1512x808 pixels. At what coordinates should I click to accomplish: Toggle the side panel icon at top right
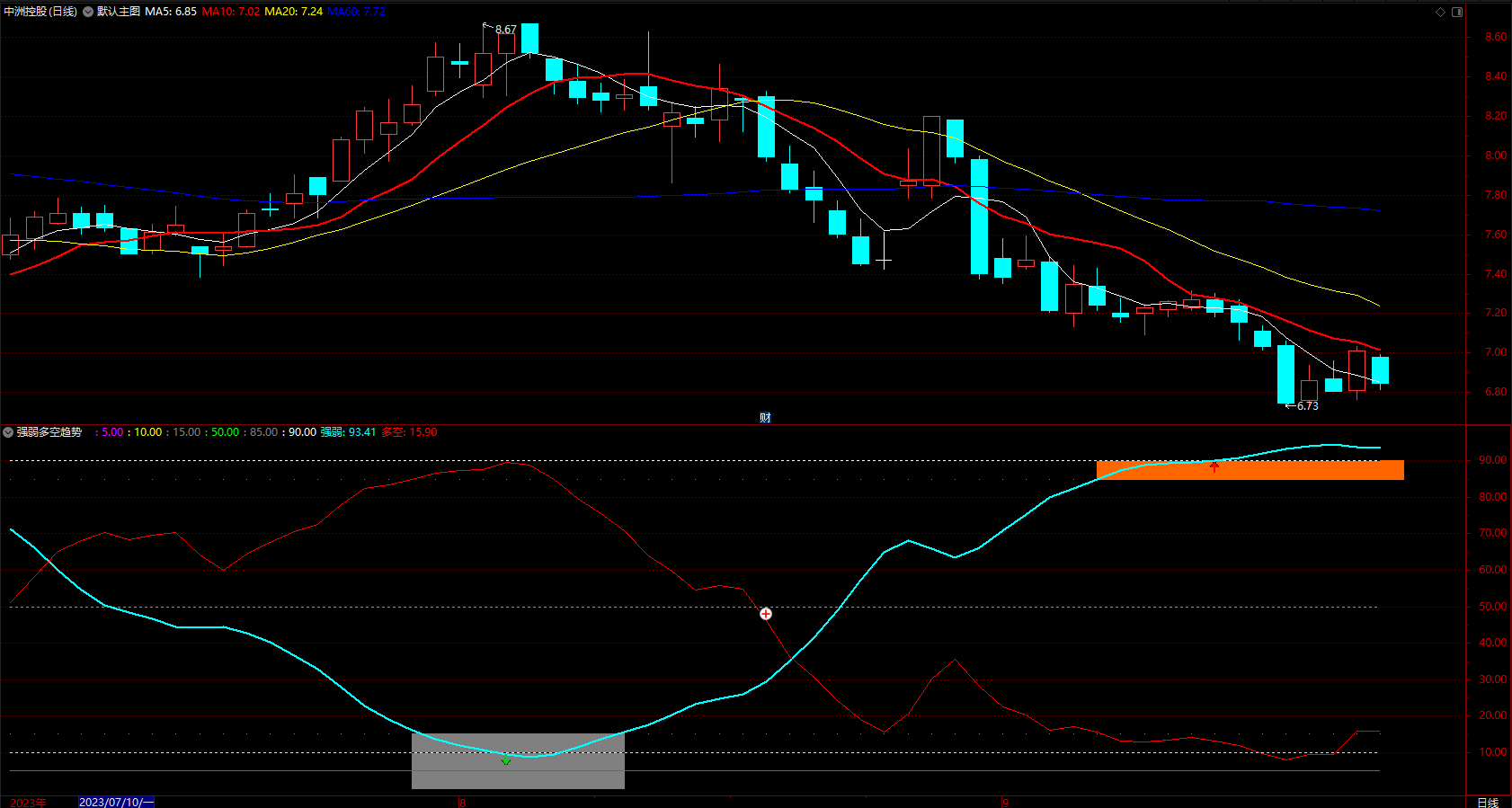click(x=1457, y=12)
